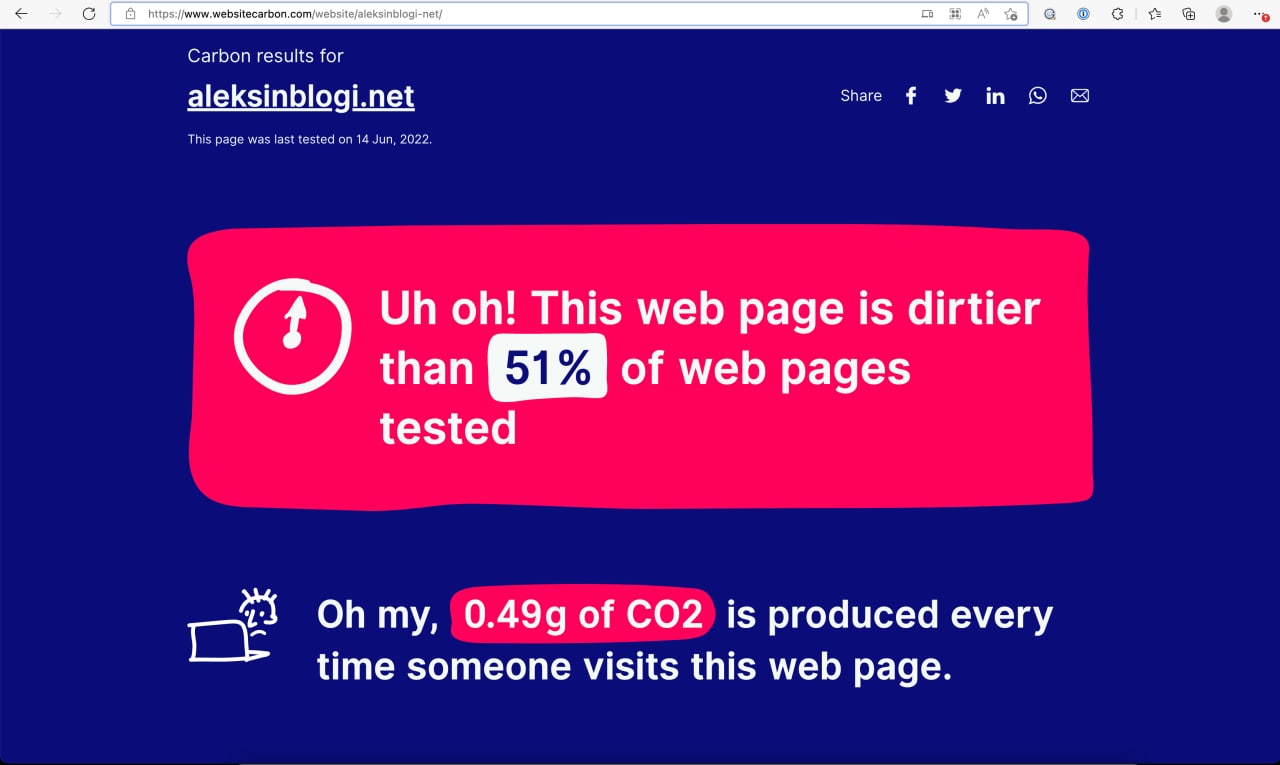Screen dimensions: 1280x765
Task: Share results on Twitter
Action: (953, 96)
